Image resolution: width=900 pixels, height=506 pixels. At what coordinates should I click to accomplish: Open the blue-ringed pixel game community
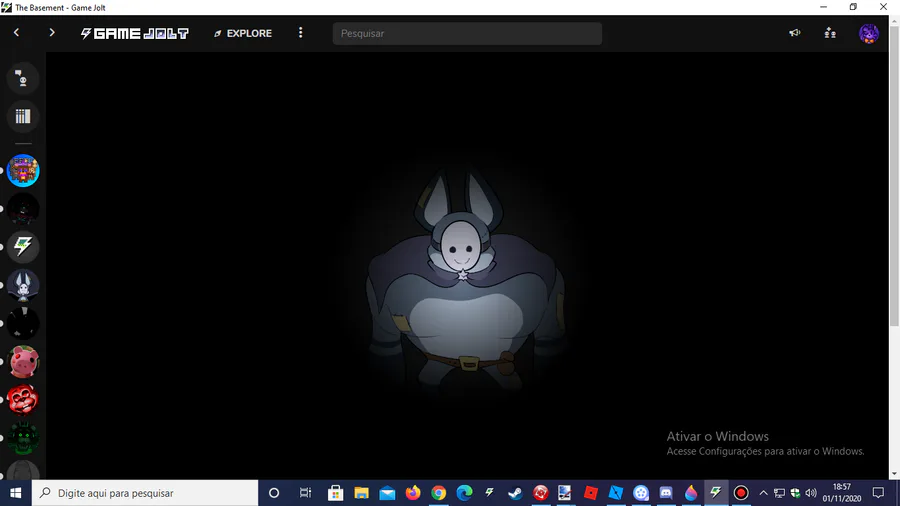(x=23, y=170)
